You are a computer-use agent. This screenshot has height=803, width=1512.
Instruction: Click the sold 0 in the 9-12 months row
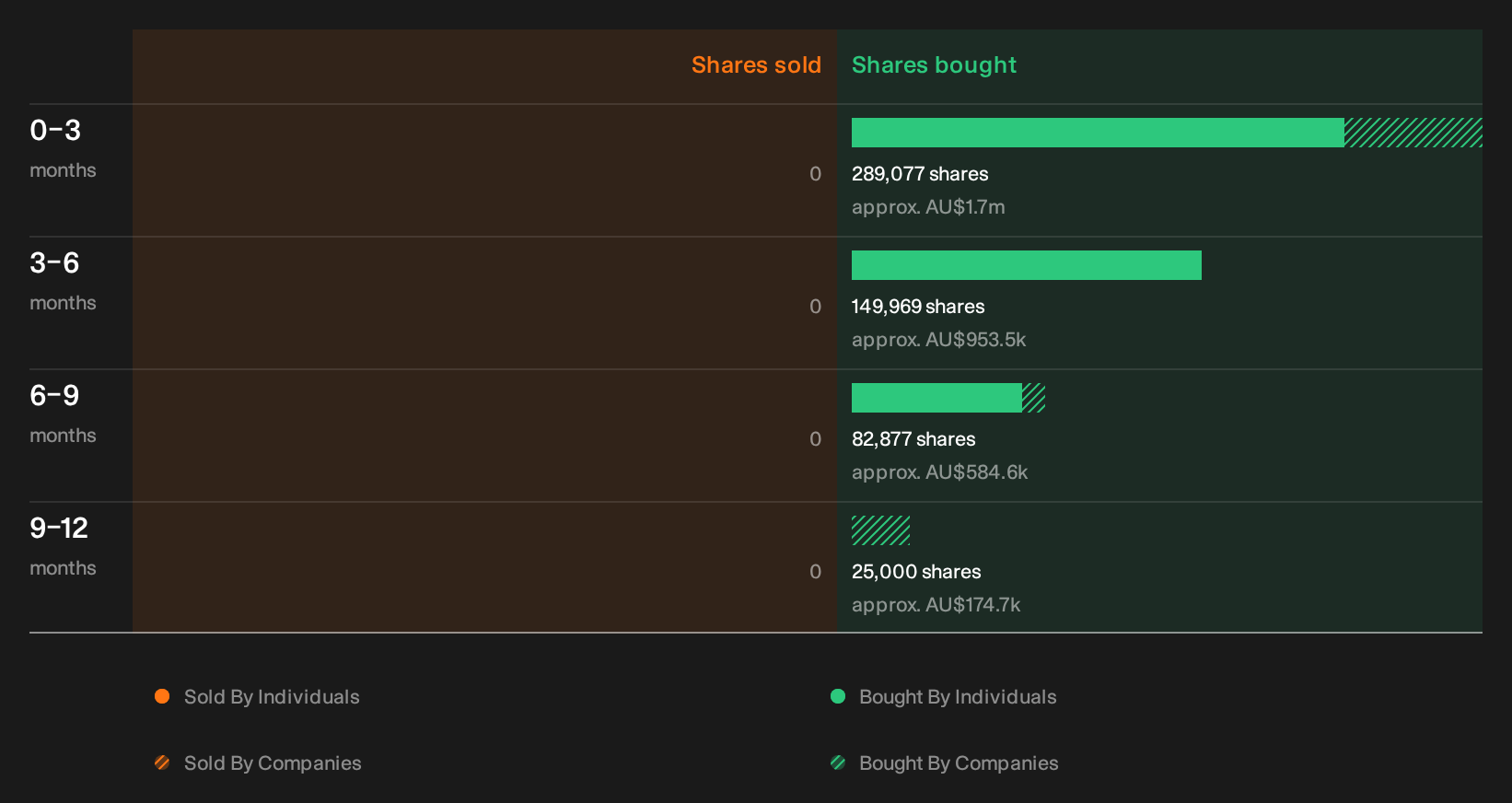click(815, 572)
